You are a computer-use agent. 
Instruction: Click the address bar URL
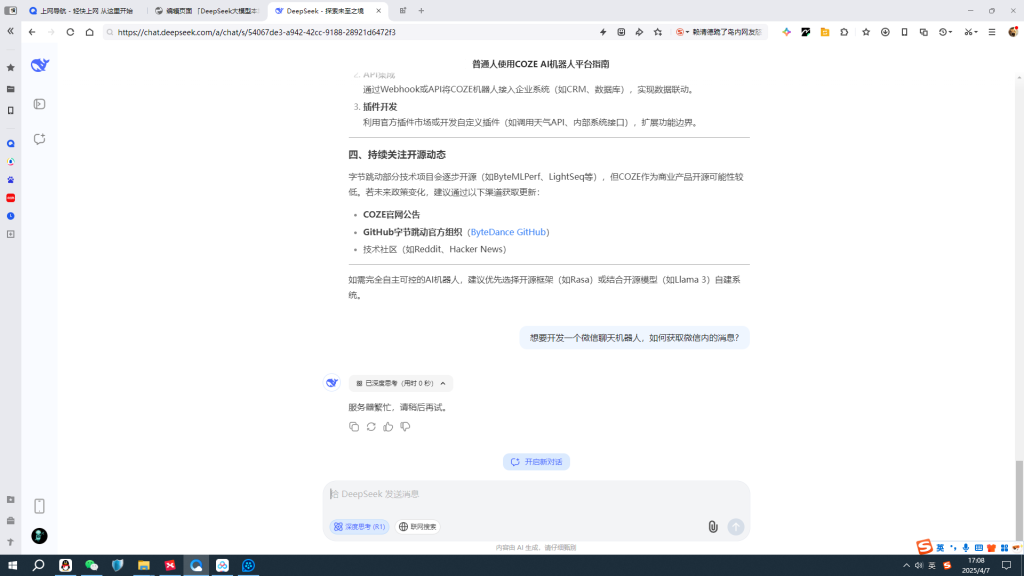click(257, 32)
